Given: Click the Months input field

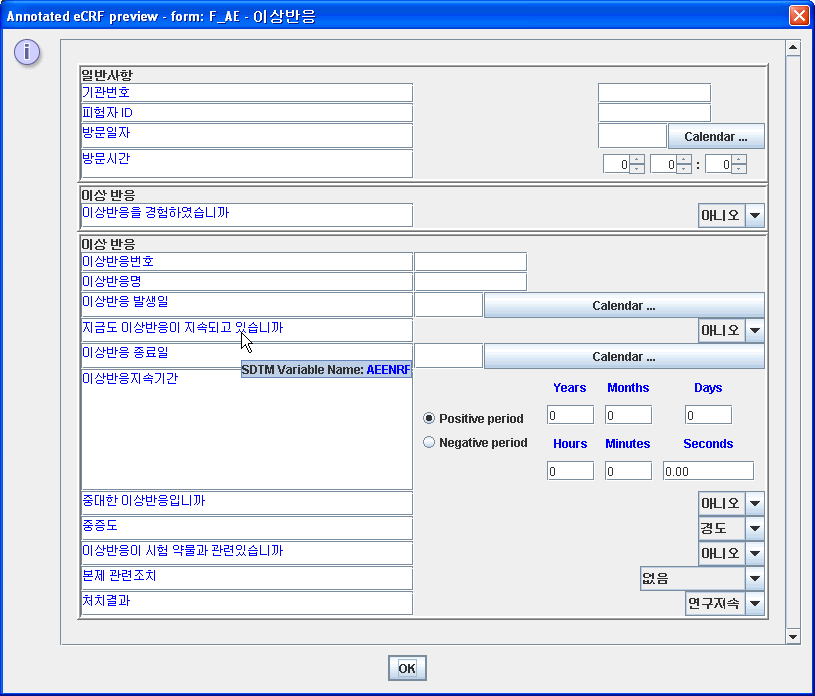Looking at the screenshot, I should point(628,414).
